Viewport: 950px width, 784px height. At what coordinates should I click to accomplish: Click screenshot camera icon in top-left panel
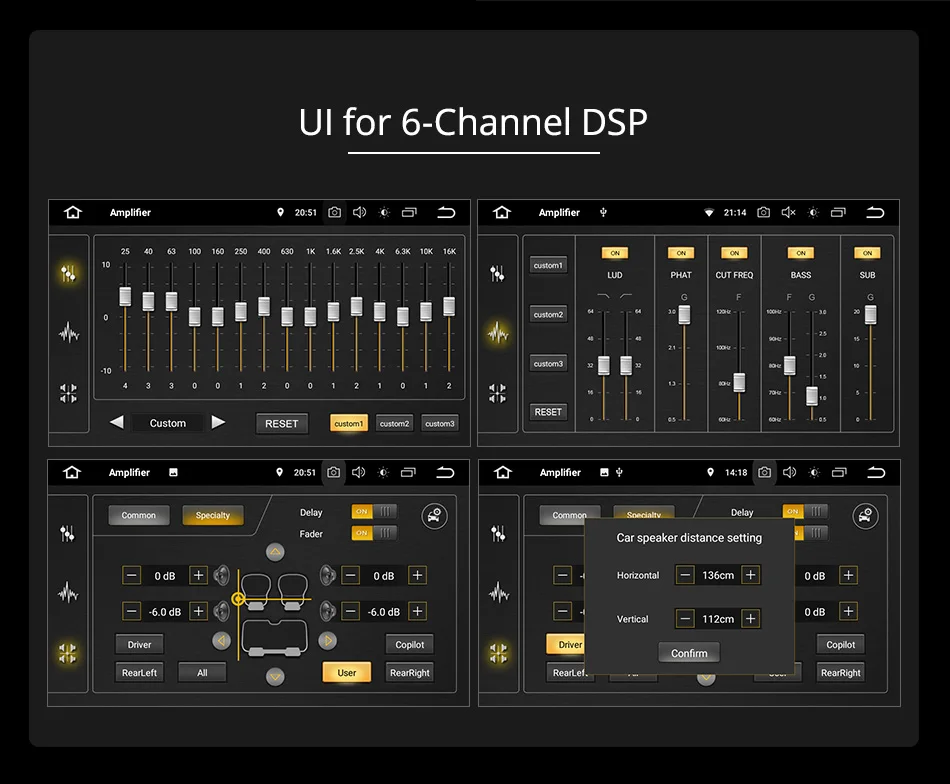(334, 213)
